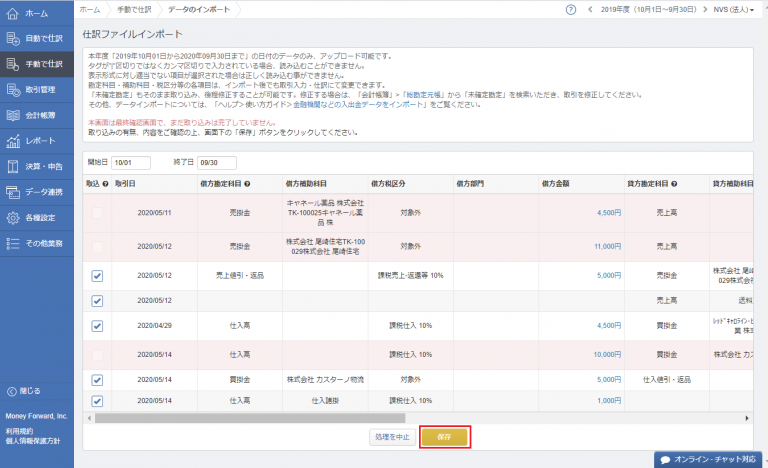The image size is (768, 468).
Task: Open 個人情報保護方針 link
Action: (x=33, y=441)
